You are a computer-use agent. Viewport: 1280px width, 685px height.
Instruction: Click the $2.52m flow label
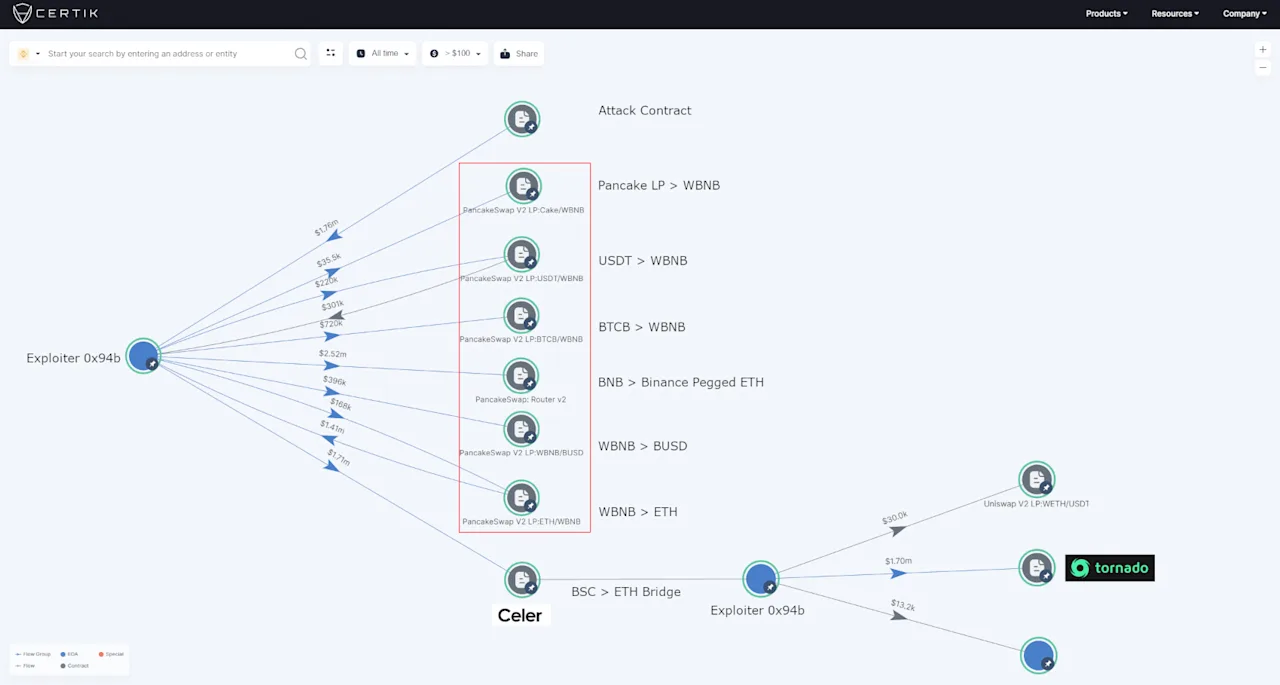333,354
